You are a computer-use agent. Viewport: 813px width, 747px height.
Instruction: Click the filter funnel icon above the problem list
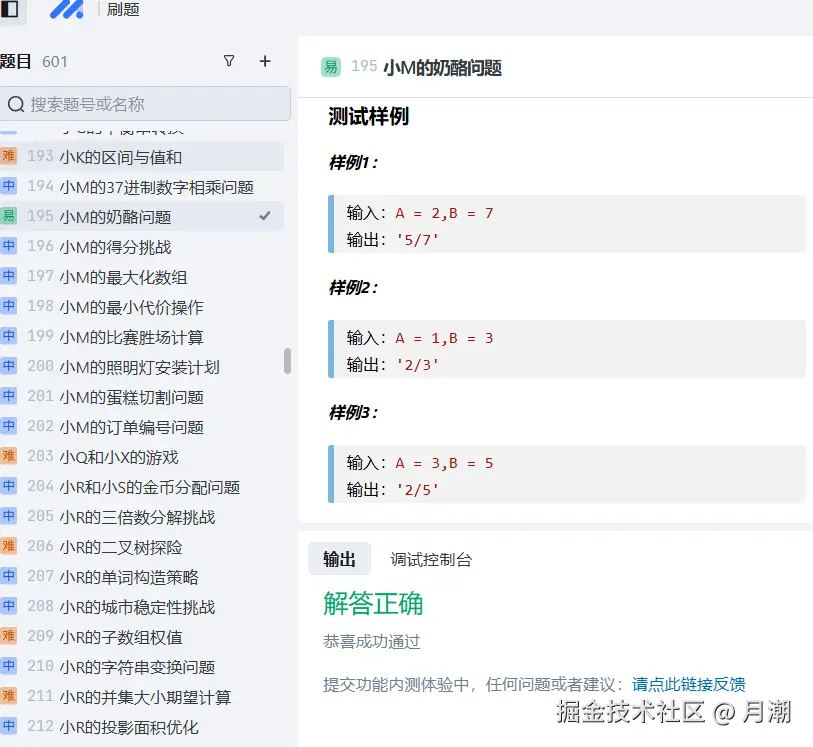click(229, 61)
